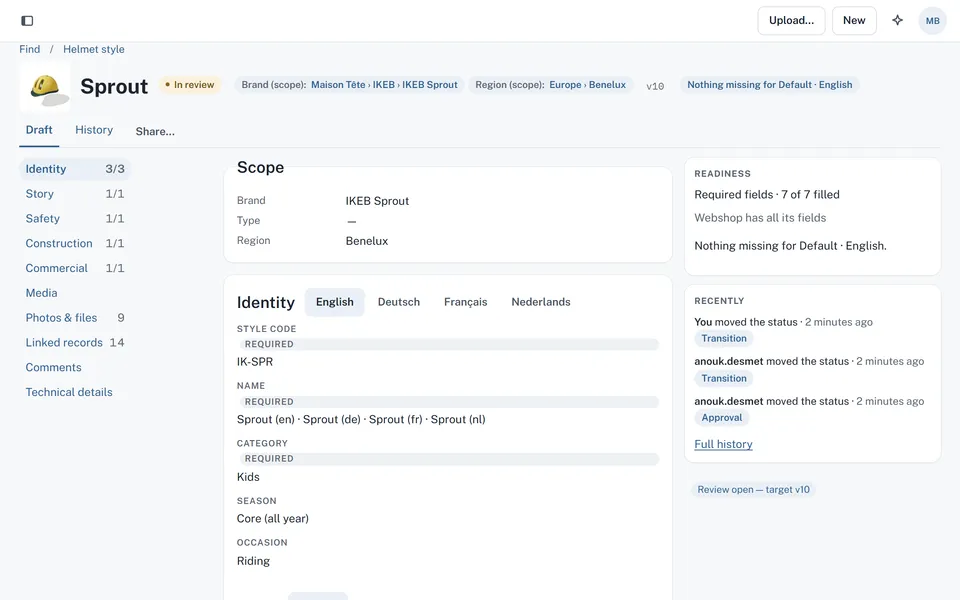Click the IKEB Sprout brand value in Scope
This screenshot has width=960, height=600.
click(x=377, y=201)
